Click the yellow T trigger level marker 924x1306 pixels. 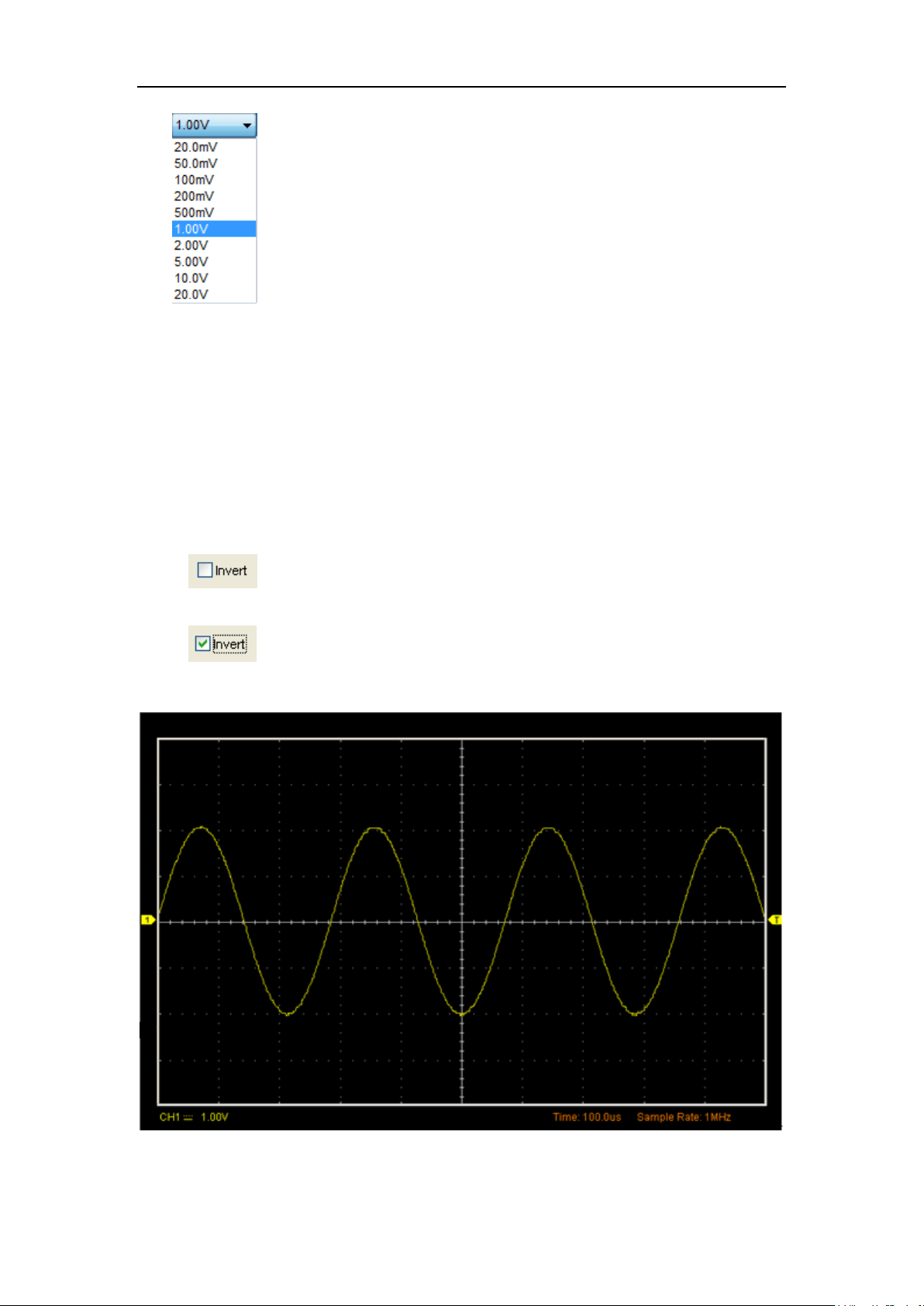tap(775, 920)
